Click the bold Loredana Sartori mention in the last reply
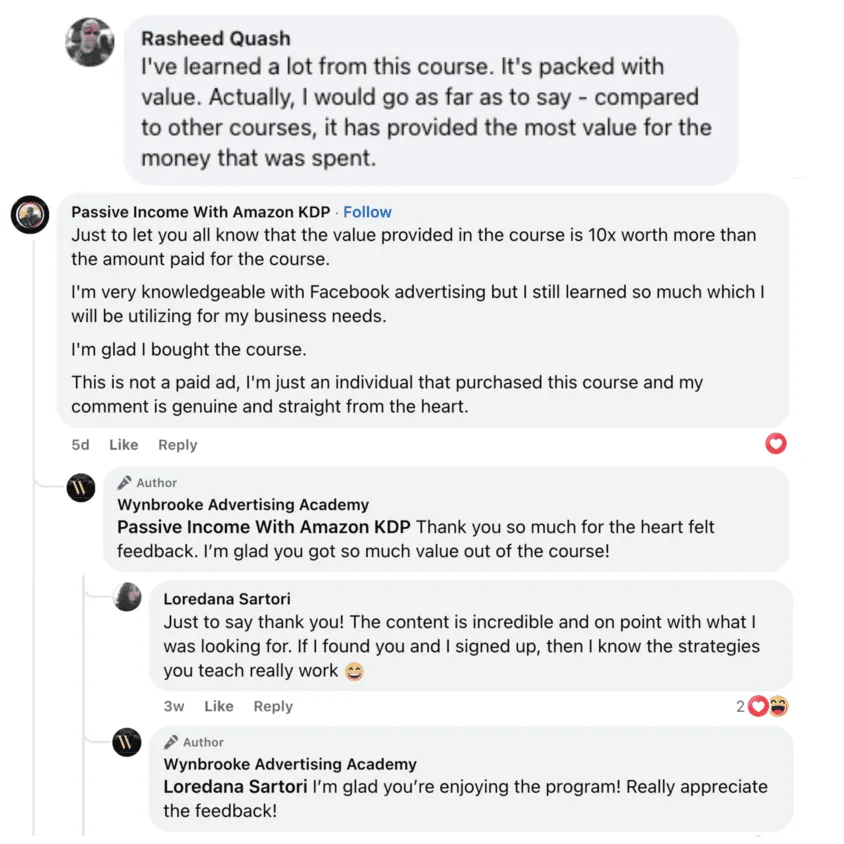This screenshot has height=844, width=844. 235,787
